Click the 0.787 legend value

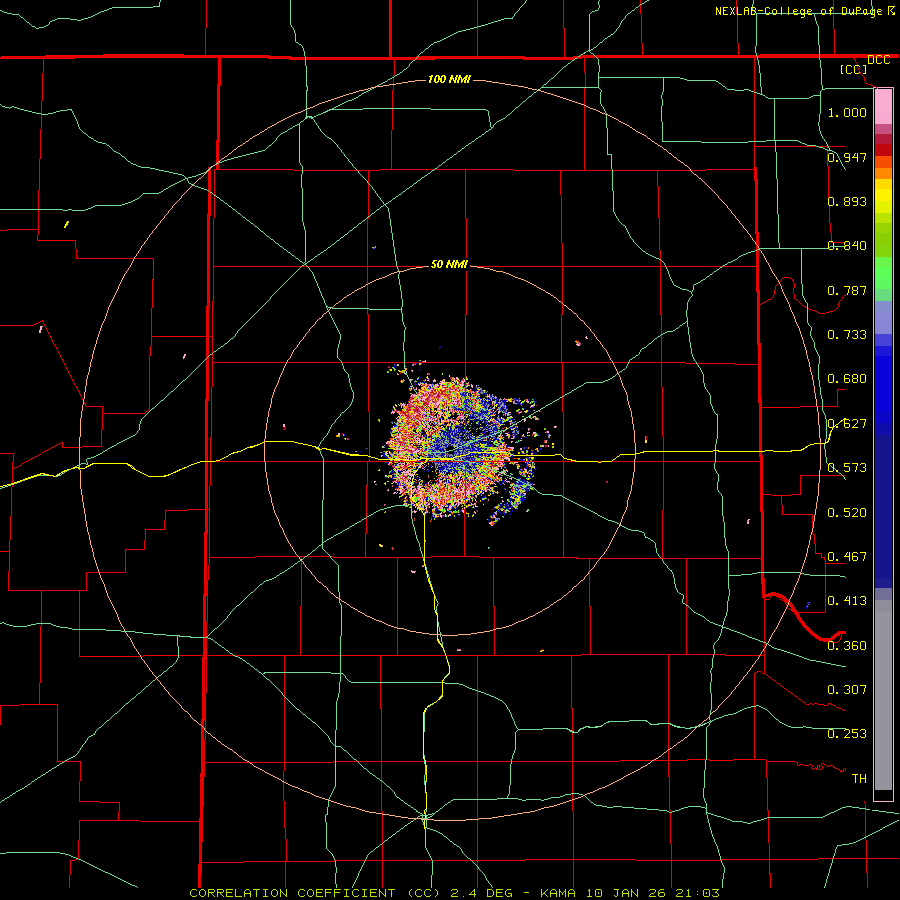tap(847, 290)
